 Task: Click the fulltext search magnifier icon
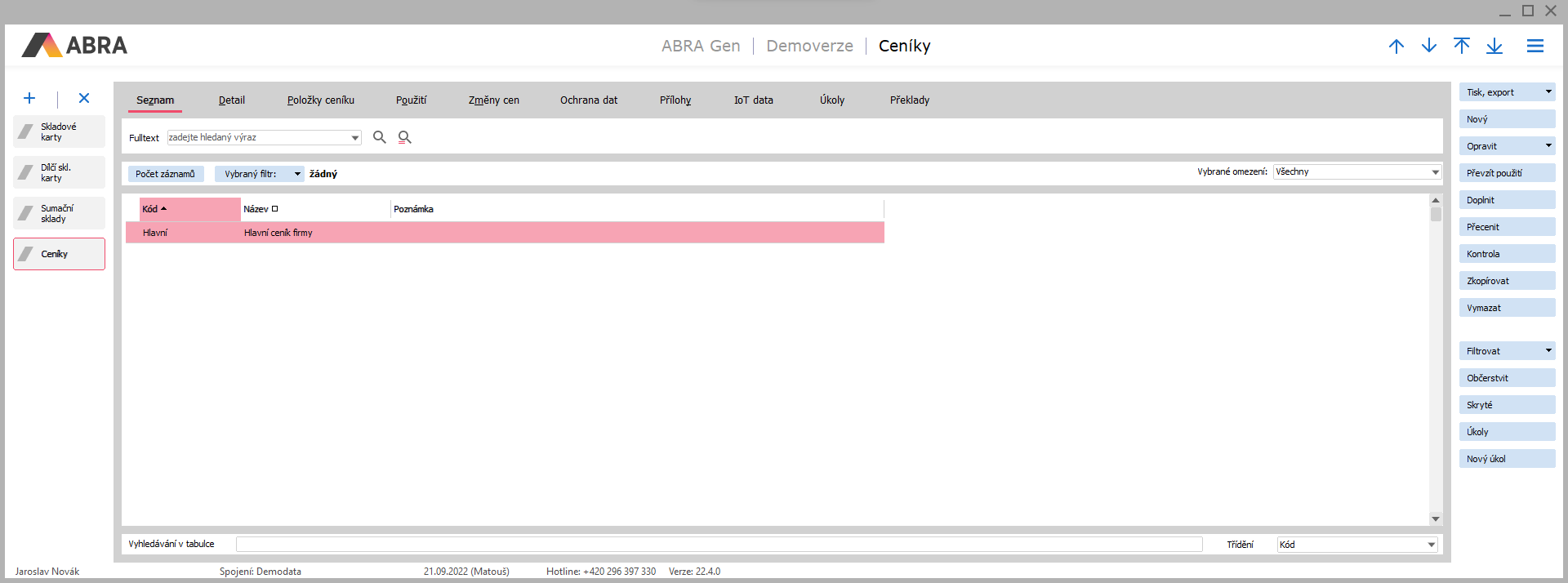379,137
